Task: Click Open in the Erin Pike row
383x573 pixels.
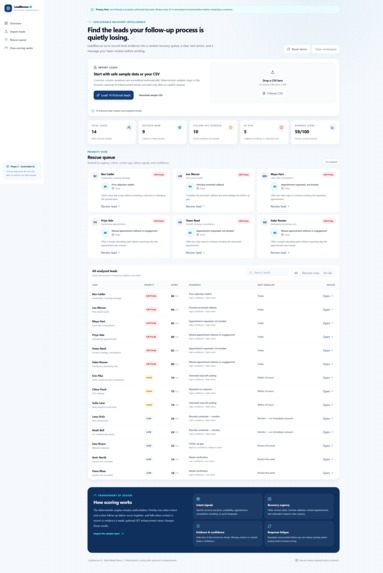Action: pos(328,377)
